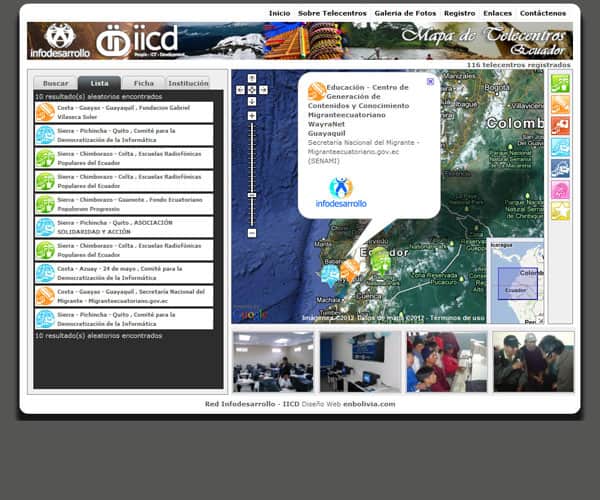Viewport: 600px width, 500px height.
Task: Select the green category icon in right sidebar
Action: click(560, 83)
